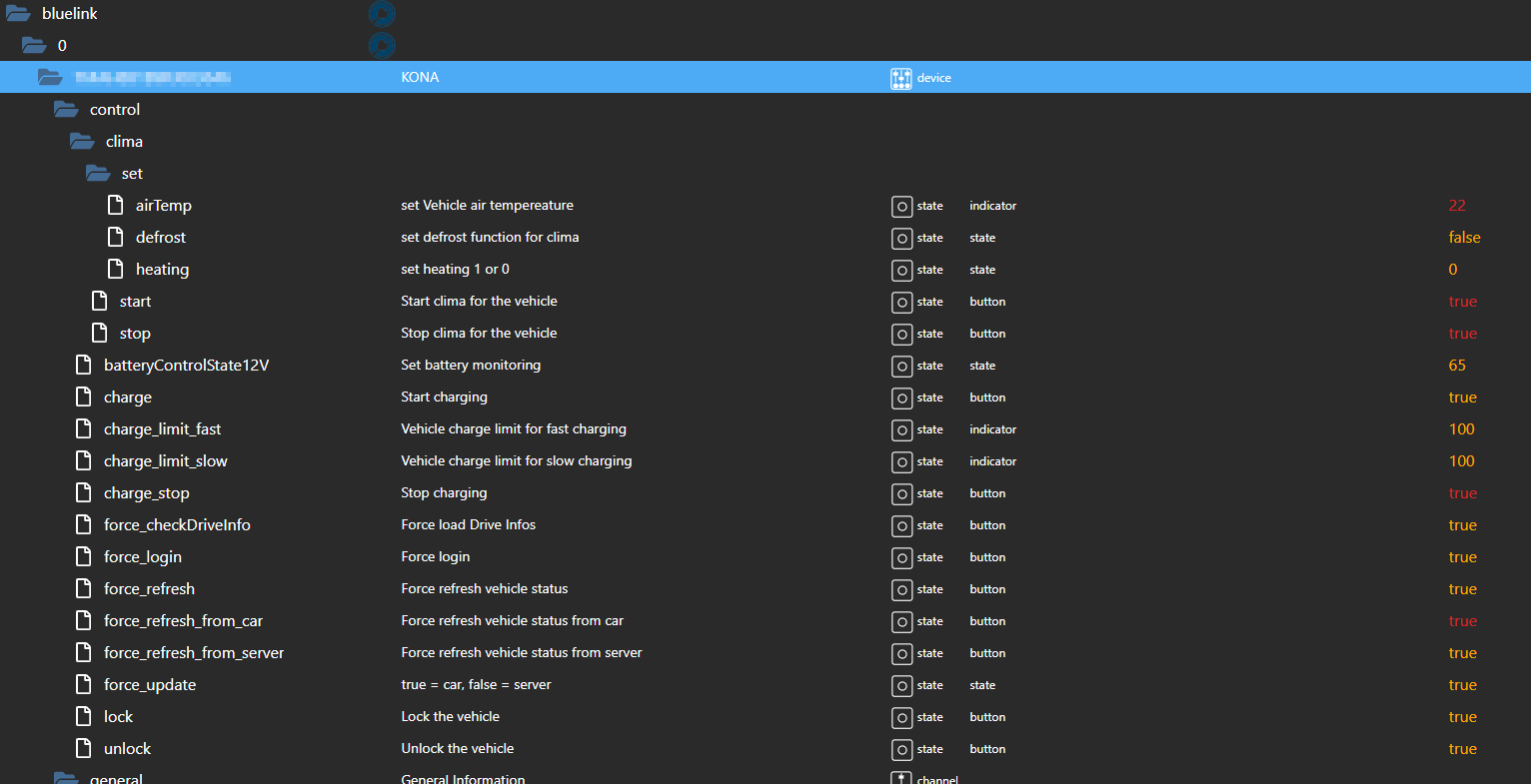Click the file icon beside charge
Screen dimensions: 1531x784
pyautogui.click(x=84, y=396)
